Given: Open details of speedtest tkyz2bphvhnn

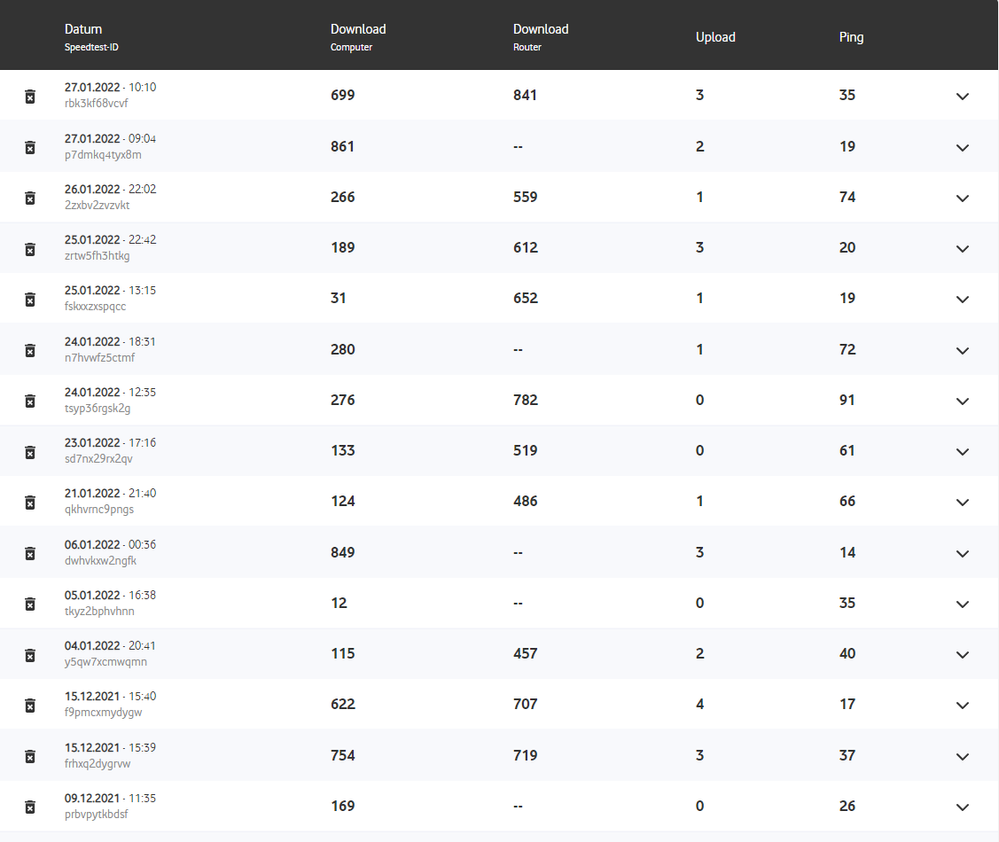Looking at the screenshot, I should pyautogui.click(x=962, y=604).
